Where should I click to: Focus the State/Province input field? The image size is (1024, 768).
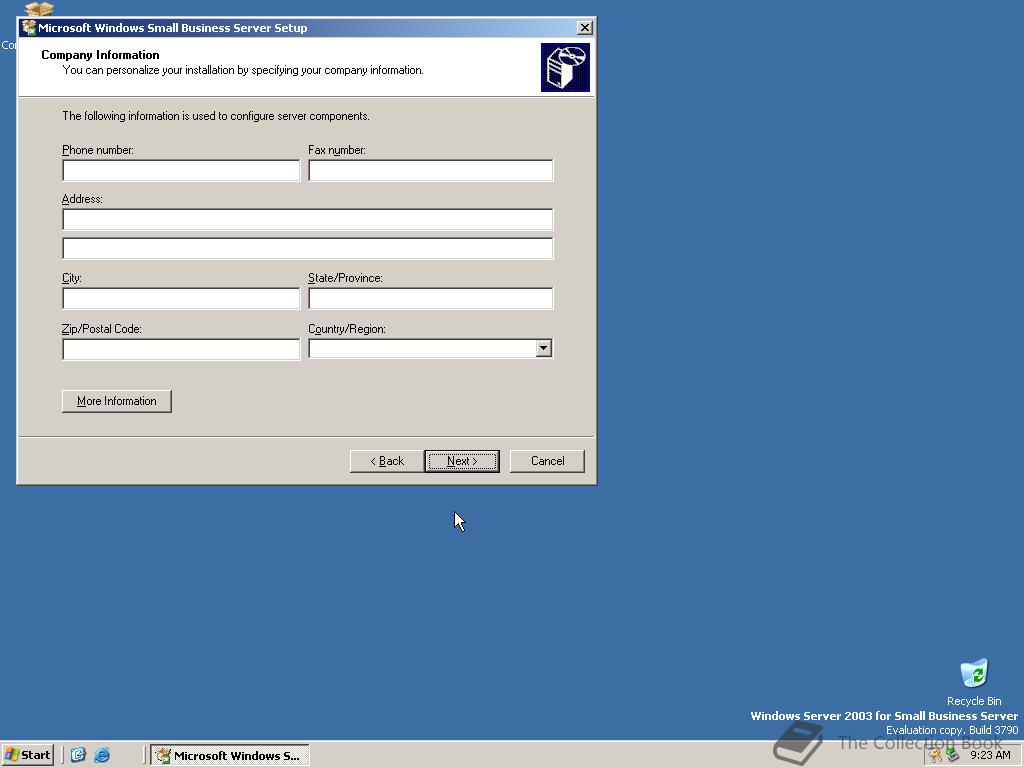(x=430, y=298)
